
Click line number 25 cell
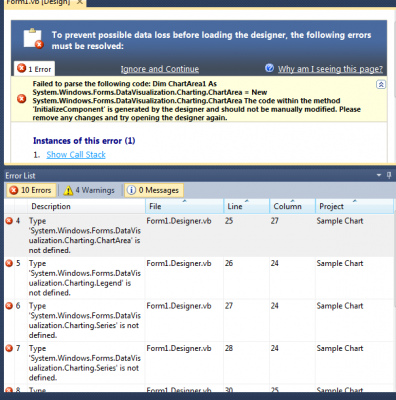coord(229,221)
